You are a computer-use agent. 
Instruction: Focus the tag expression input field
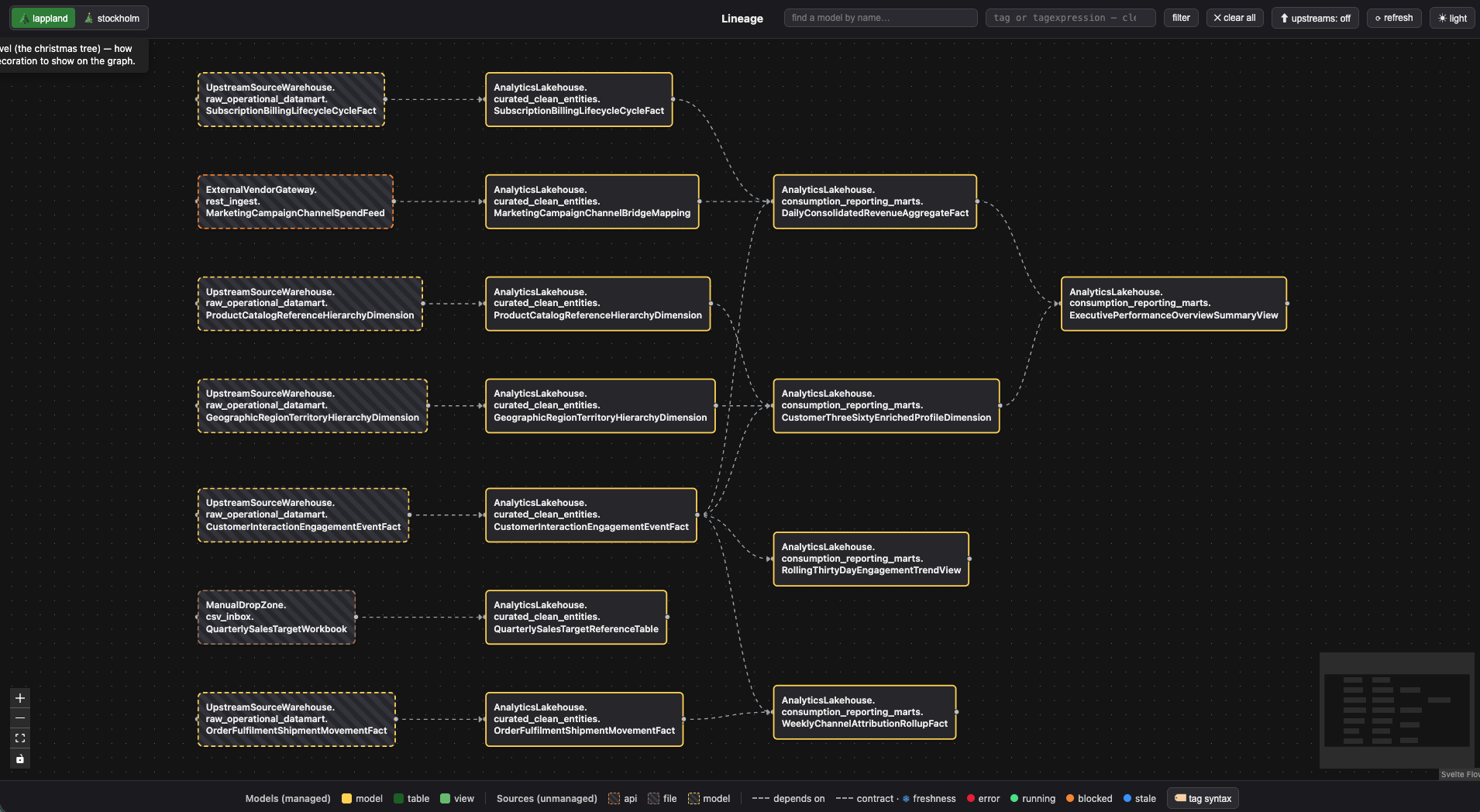pyautogui.click(x=1070, y=18)
